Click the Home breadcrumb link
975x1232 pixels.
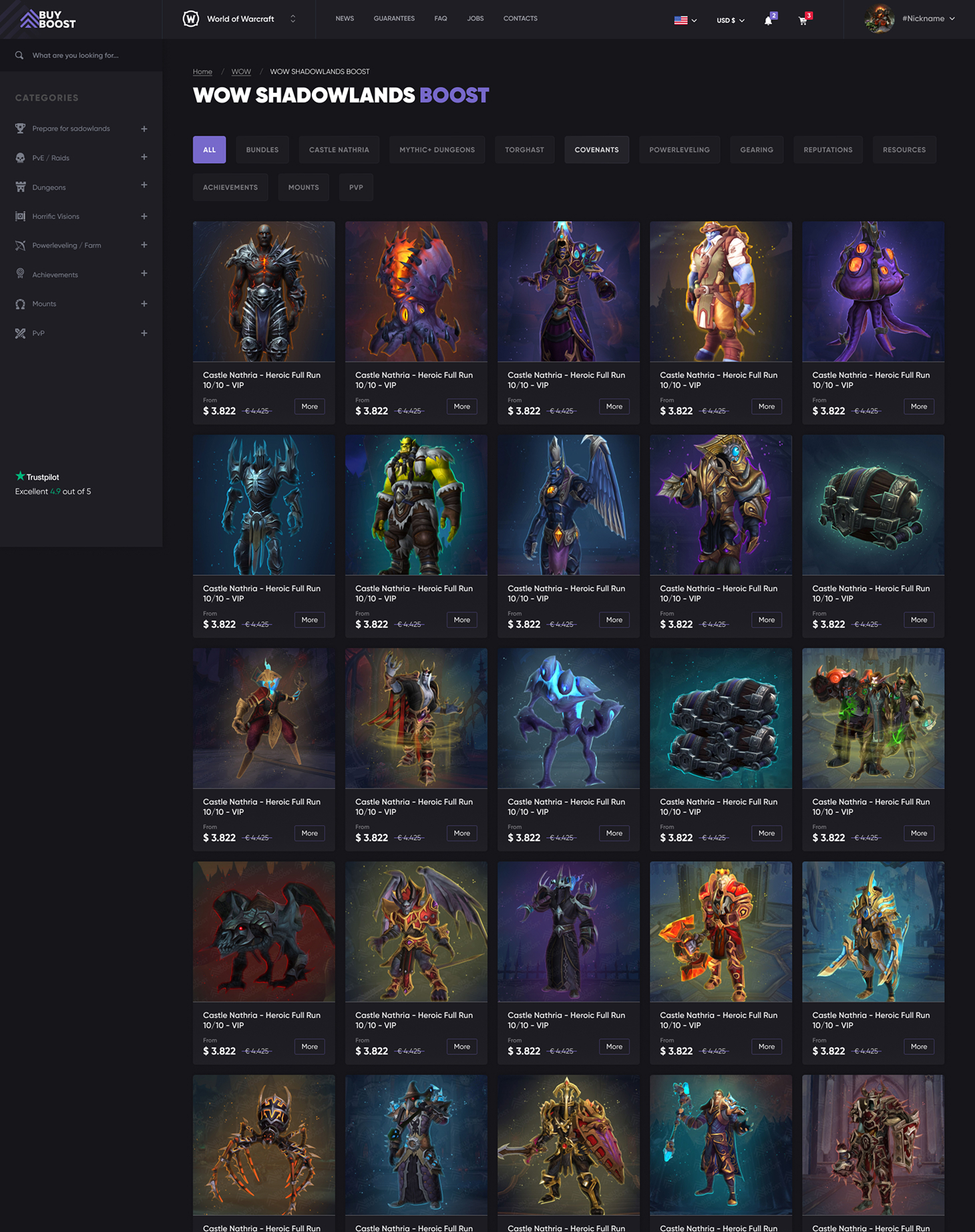[202, 71]
